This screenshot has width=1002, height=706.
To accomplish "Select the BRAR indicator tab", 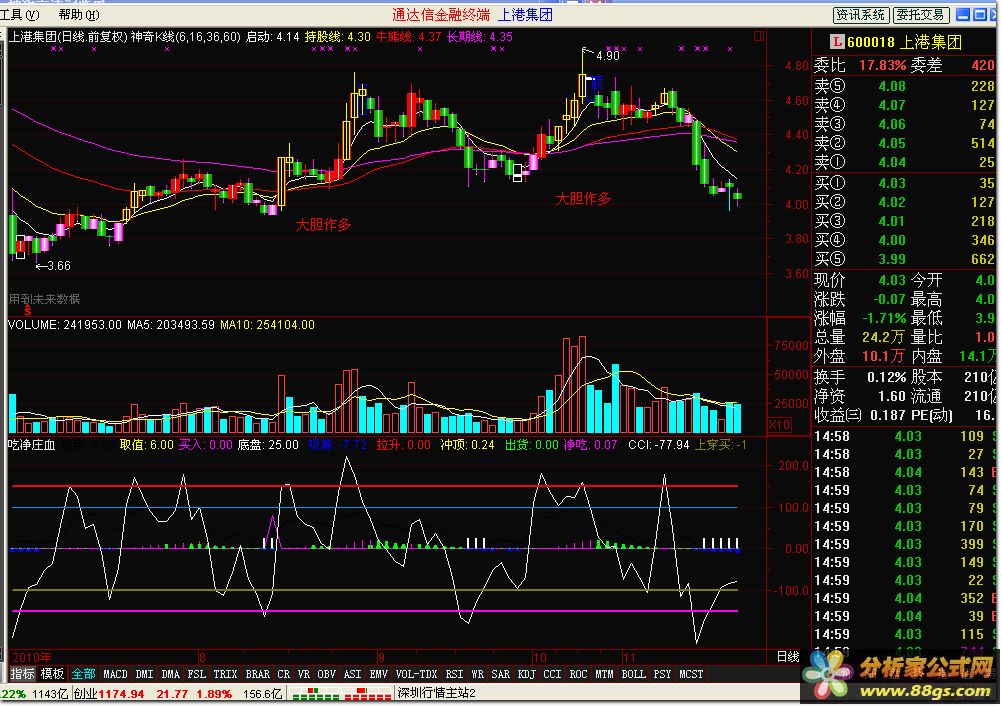I will click(x=258, y=674).
